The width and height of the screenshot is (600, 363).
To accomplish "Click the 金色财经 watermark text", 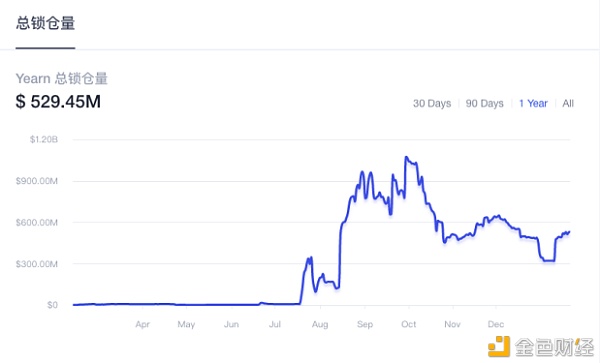I will (x=554, y=347).
